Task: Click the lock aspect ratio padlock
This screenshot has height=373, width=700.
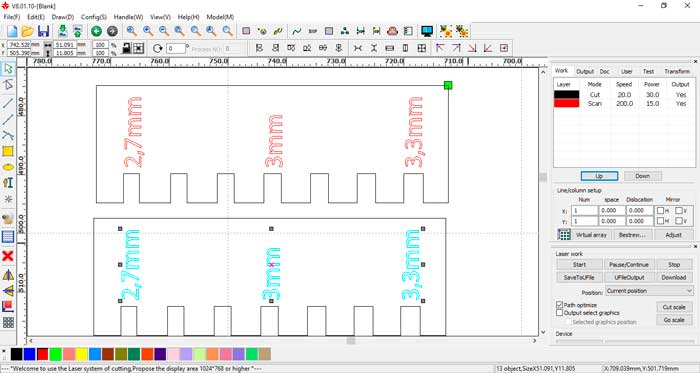Action: pyautogui.click(x=126, y=48)
